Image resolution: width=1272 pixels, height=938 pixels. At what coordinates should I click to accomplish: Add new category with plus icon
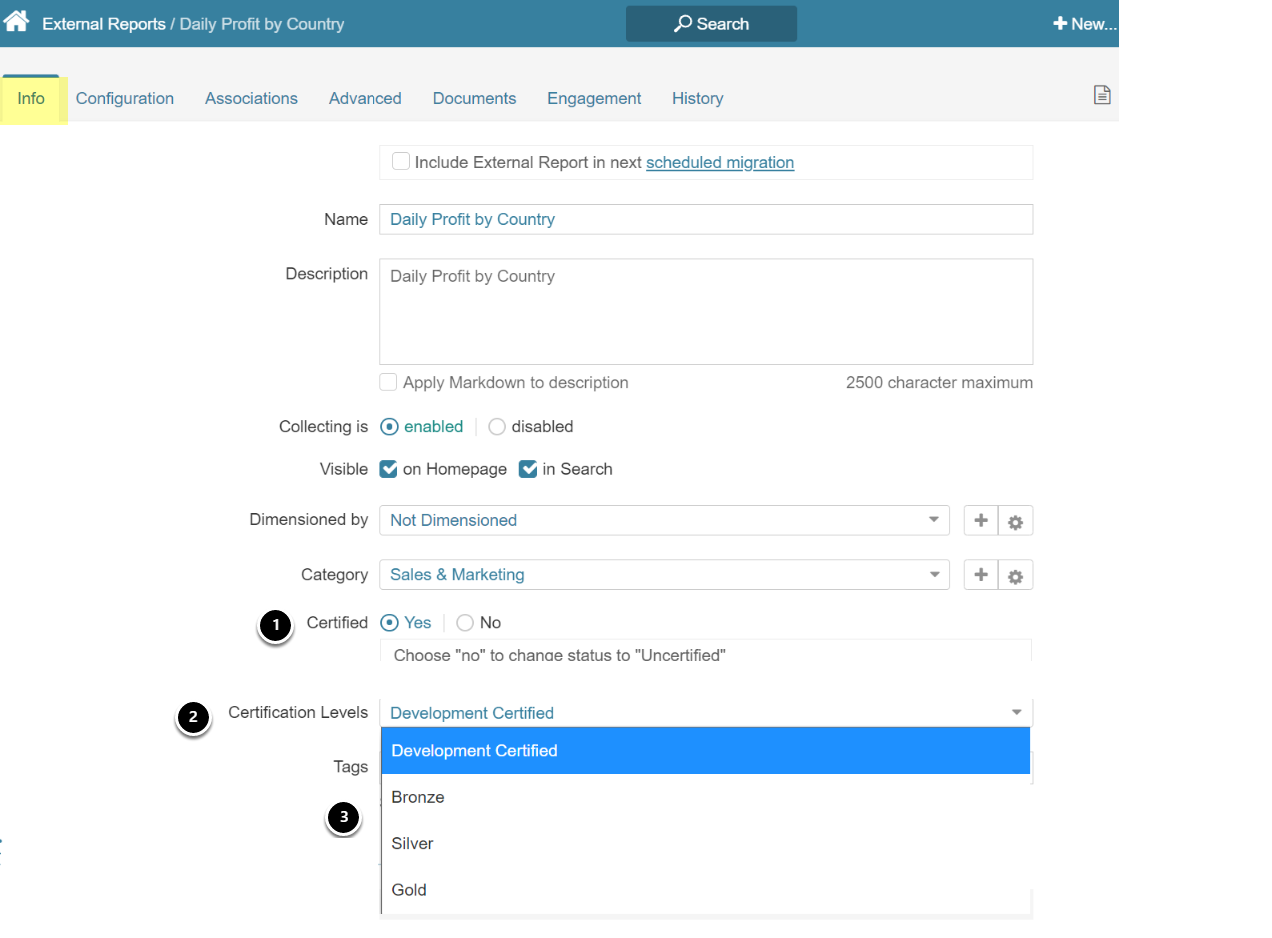(980, 575)
